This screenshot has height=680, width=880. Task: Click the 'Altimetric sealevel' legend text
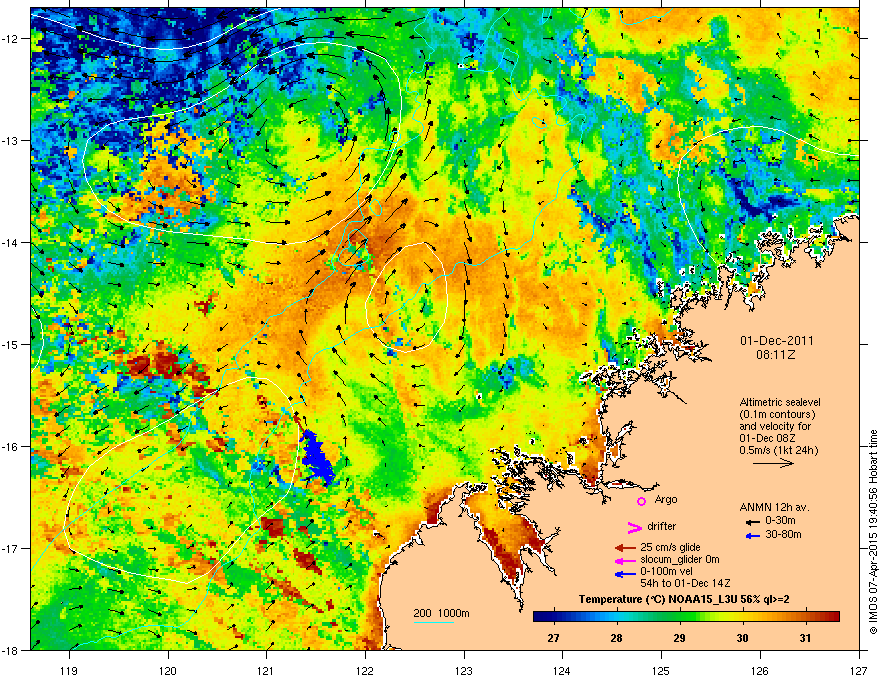780,402
